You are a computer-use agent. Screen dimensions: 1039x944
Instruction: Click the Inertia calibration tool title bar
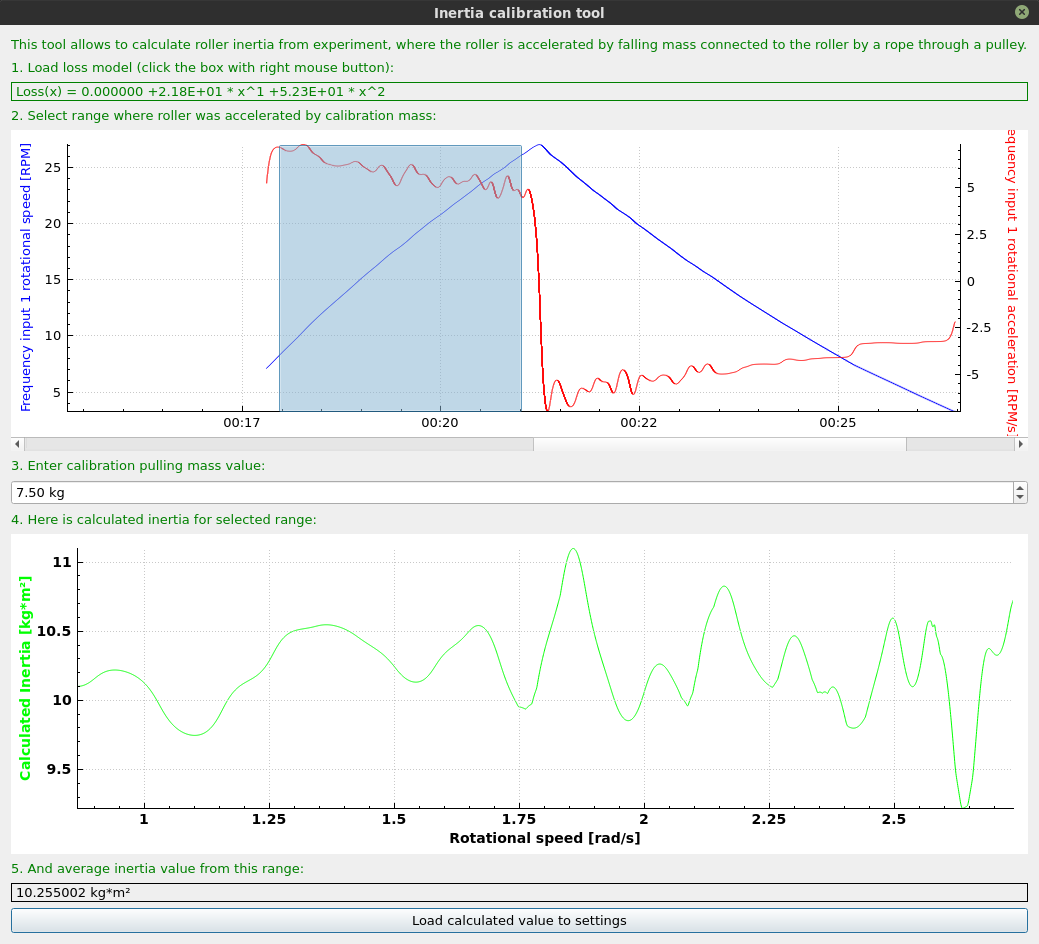(519, 13)
